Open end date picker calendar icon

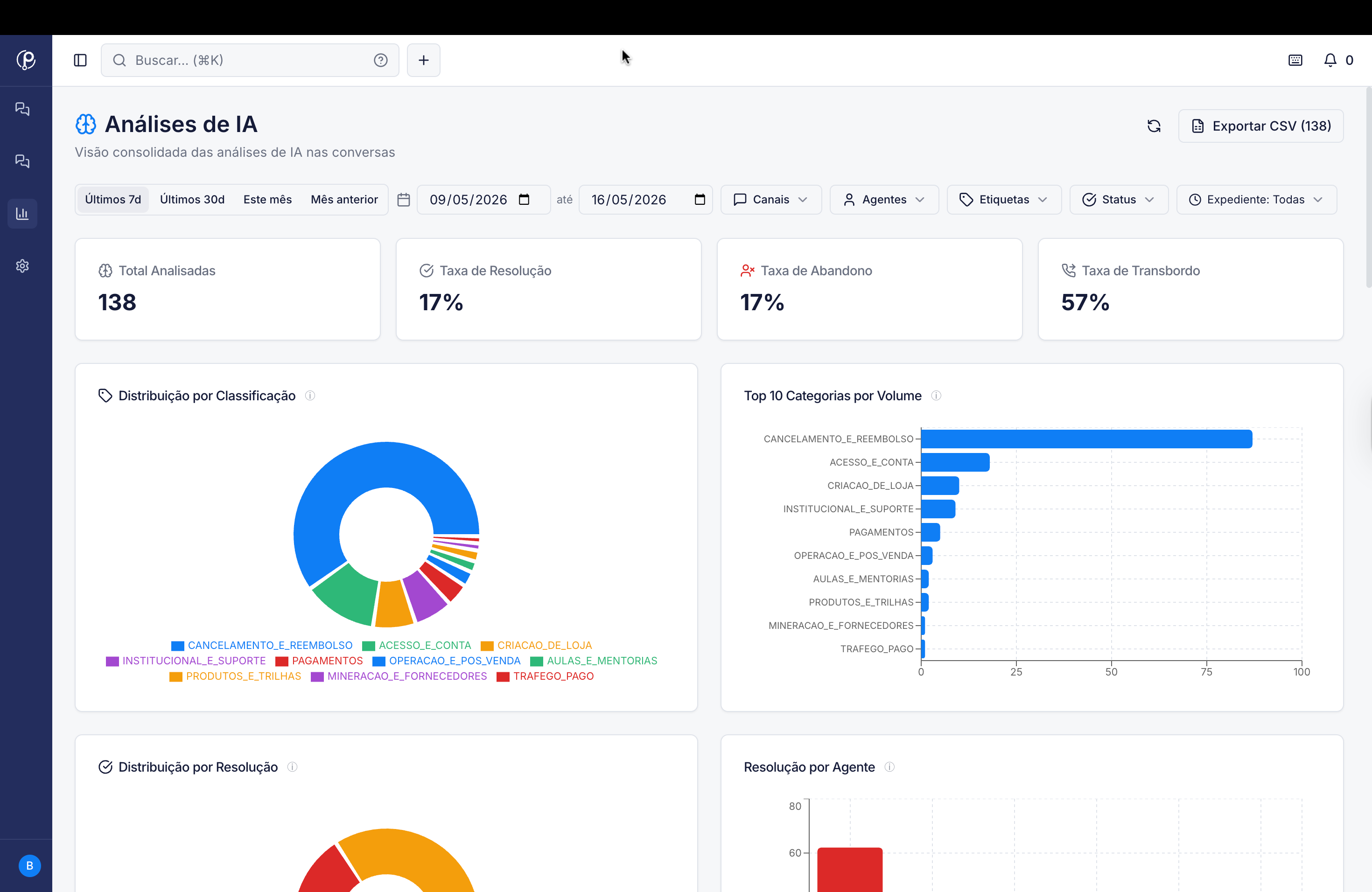[700, 199]
